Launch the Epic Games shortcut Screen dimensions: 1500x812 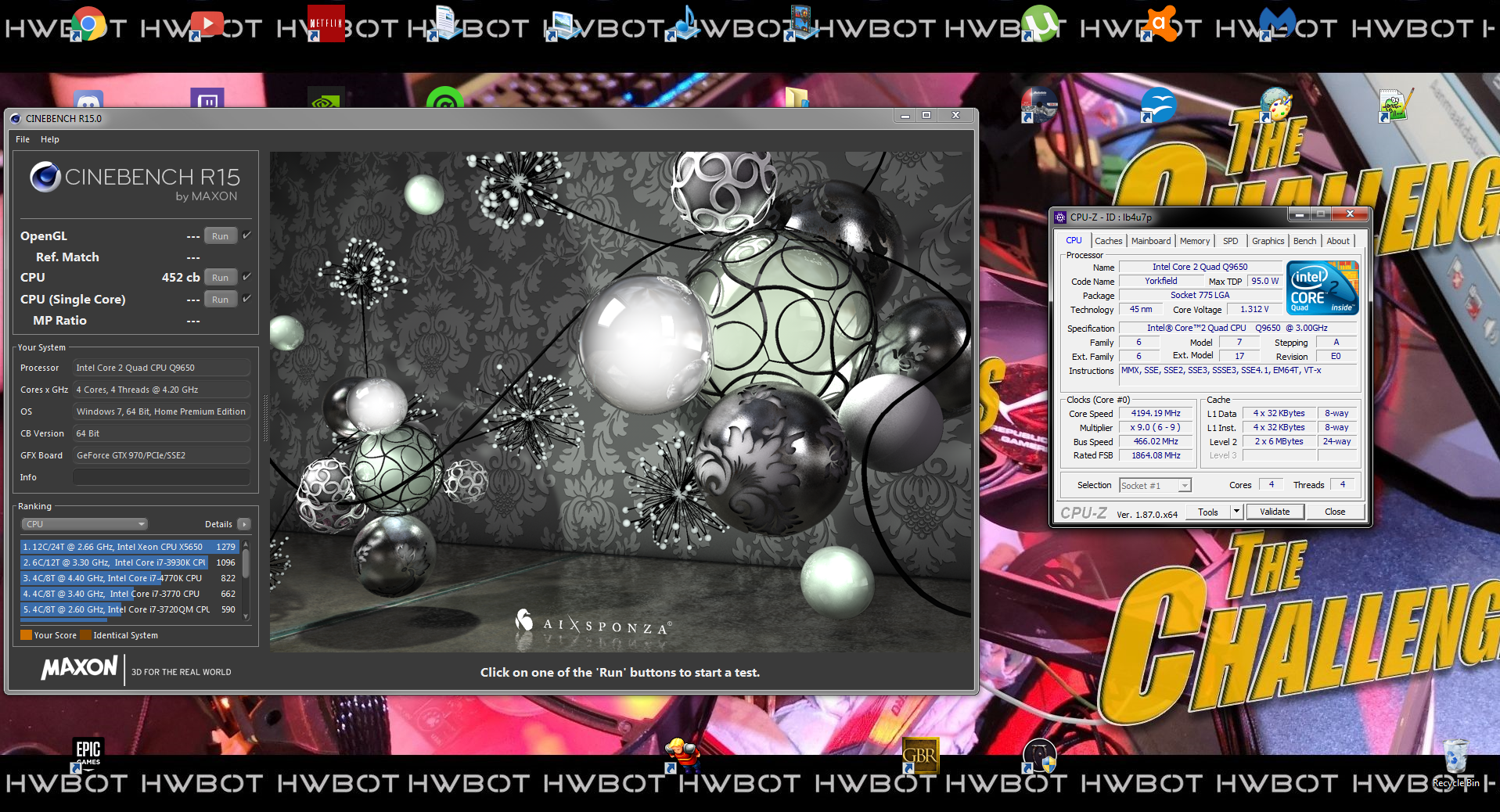88,754
